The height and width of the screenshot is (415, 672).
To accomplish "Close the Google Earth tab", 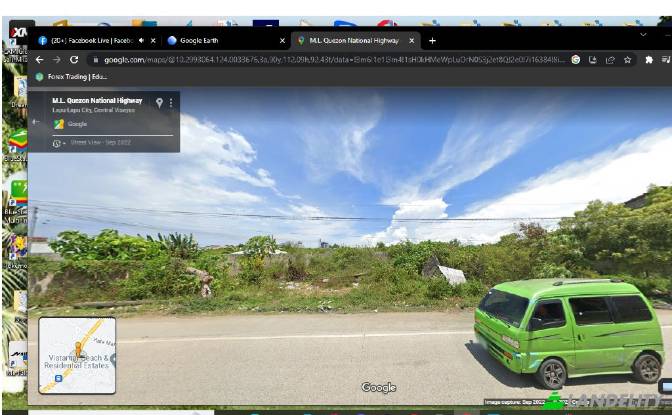I will pyautogui.click(x=282, y=41).
